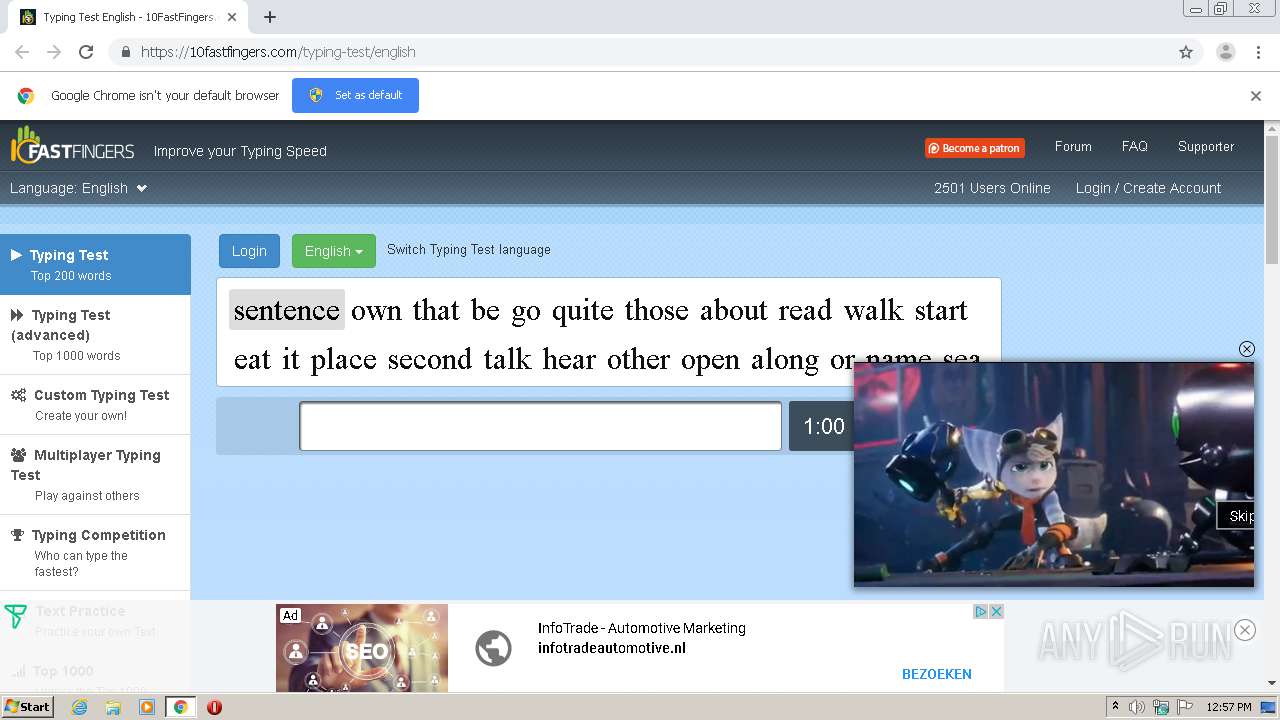Viewport: 1280px width, 720px height.
Task: Open Typing Competition
Action: tap(95, 552)
